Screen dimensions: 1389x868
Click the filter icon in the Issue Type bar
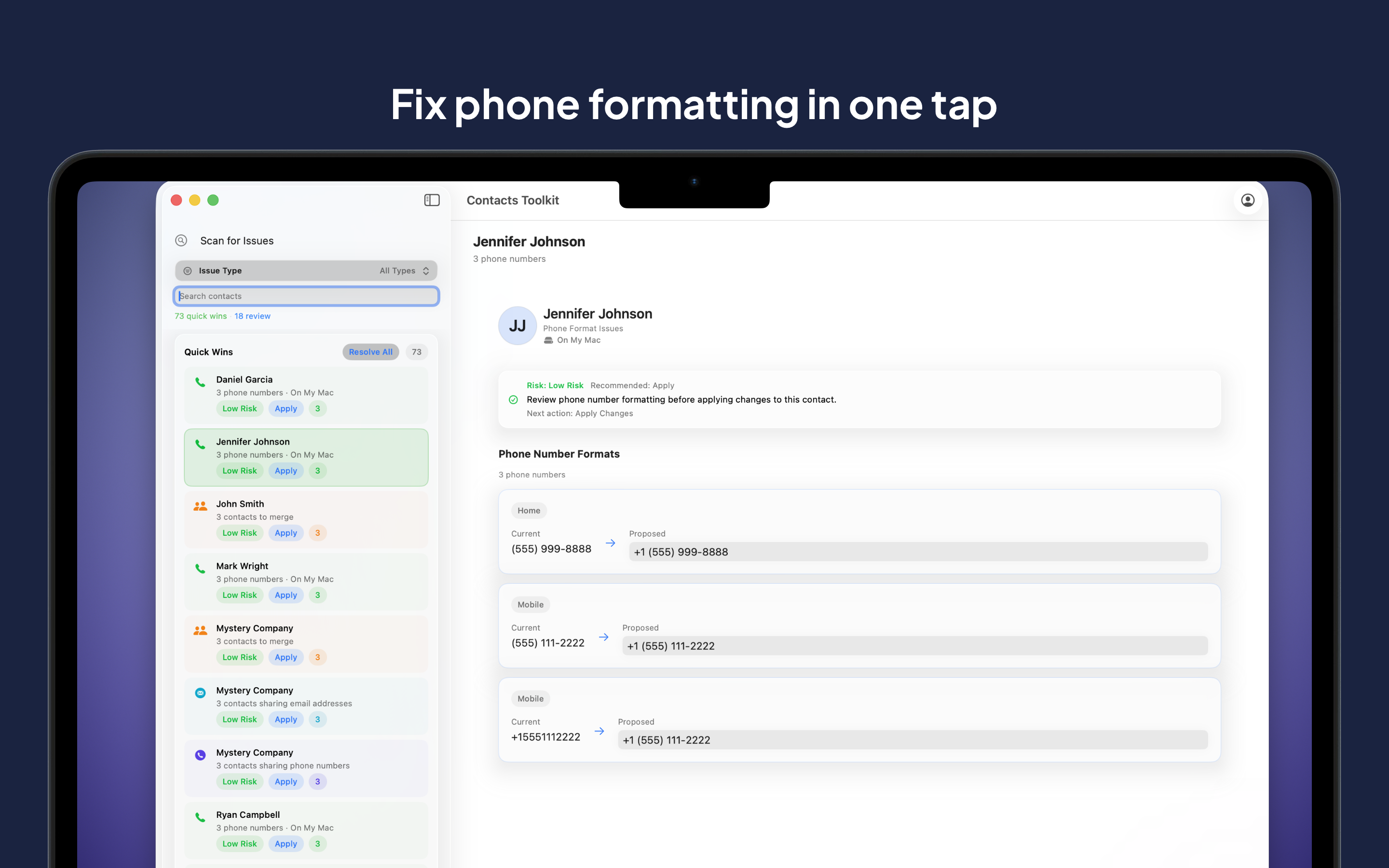point(187,271)
